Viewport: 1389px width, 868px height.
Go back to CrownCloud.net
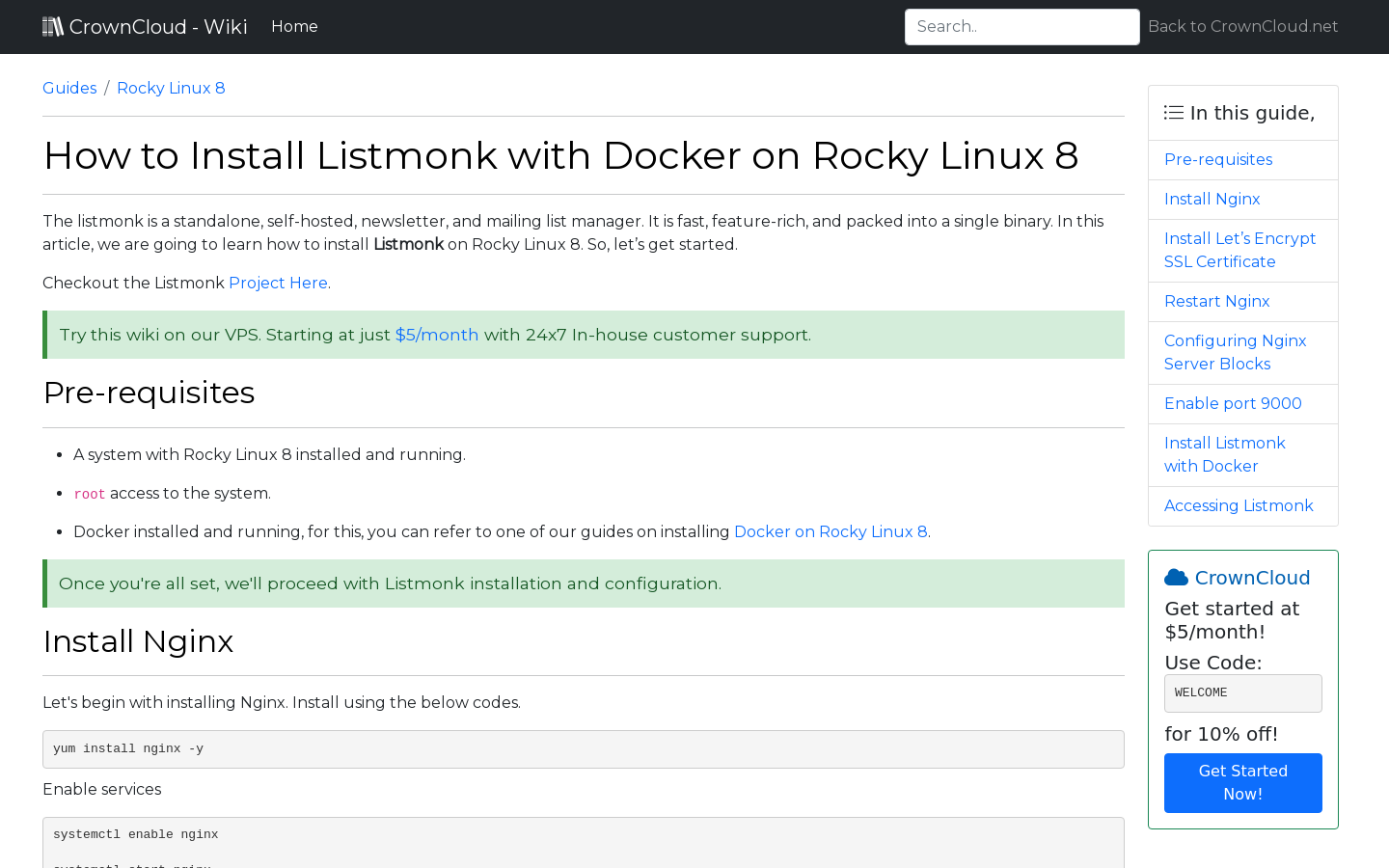coord(1242,26)
